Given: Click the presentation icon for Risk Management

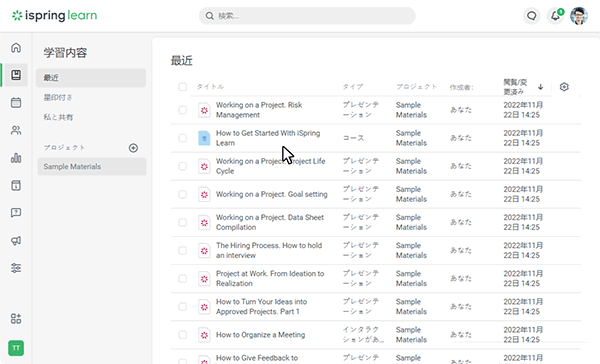Looking at the screenshot, I should [204, 110].
